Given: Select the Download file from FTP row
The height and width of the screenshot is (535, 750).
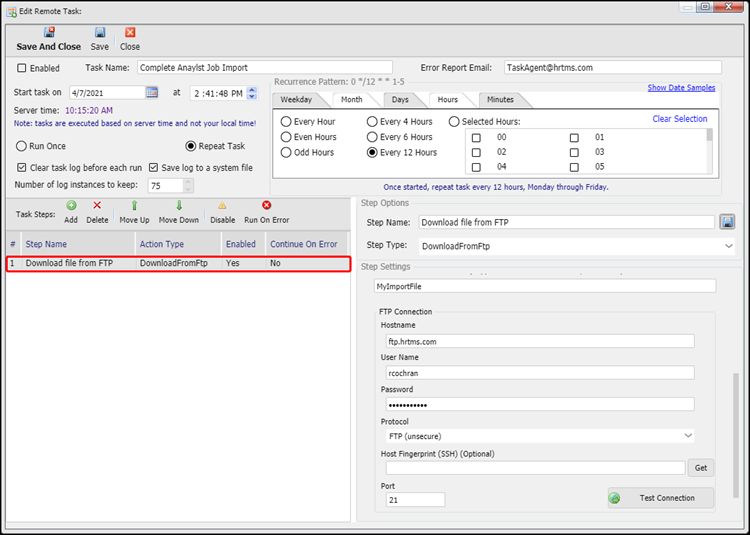Looking at the screenshot, I should click(x=178, y=263).
